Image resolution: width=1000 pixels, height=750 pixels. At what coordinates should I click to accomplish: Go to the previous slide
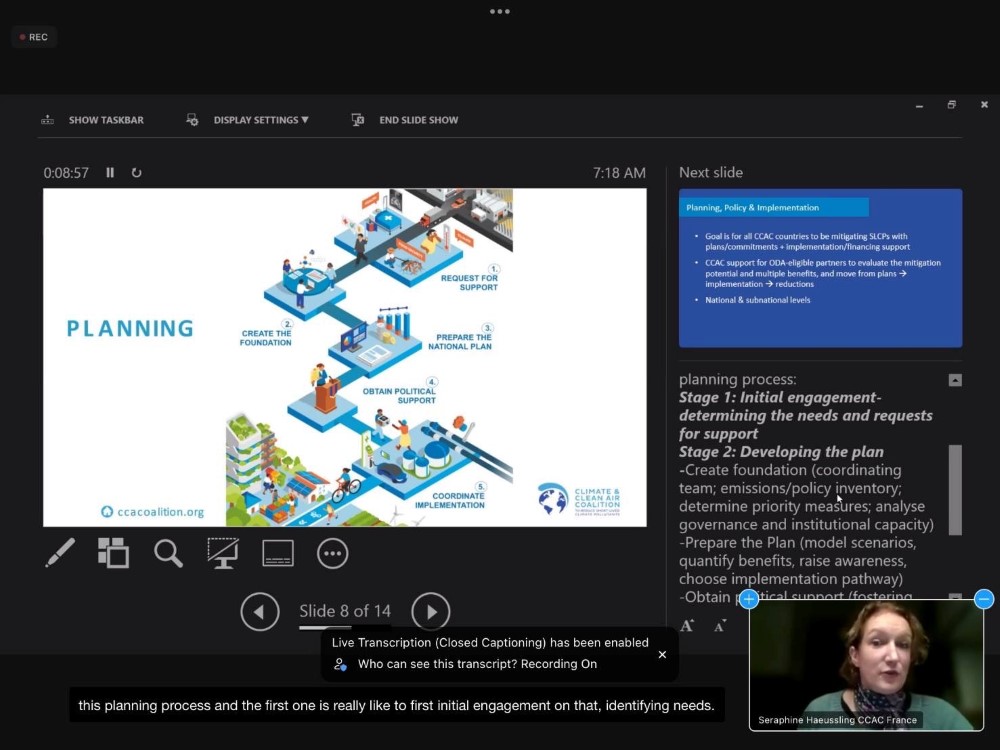(259, 611)
